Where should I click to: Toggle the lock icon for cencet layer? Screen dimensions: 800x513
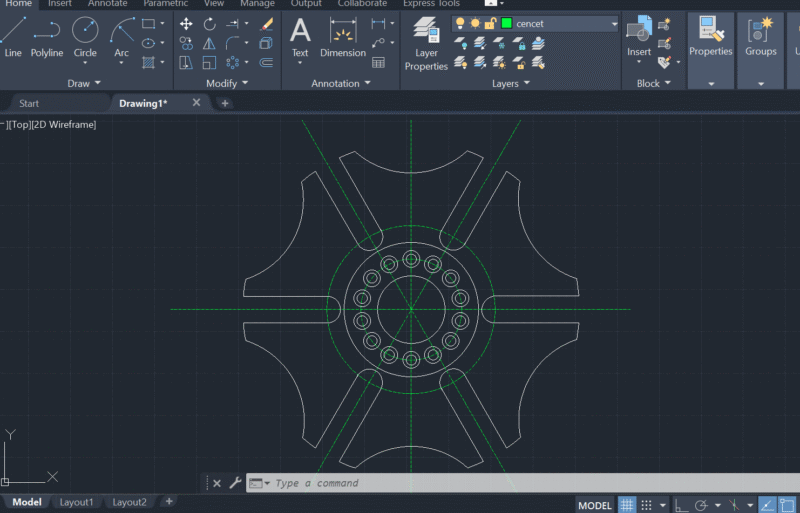(490, 23)
